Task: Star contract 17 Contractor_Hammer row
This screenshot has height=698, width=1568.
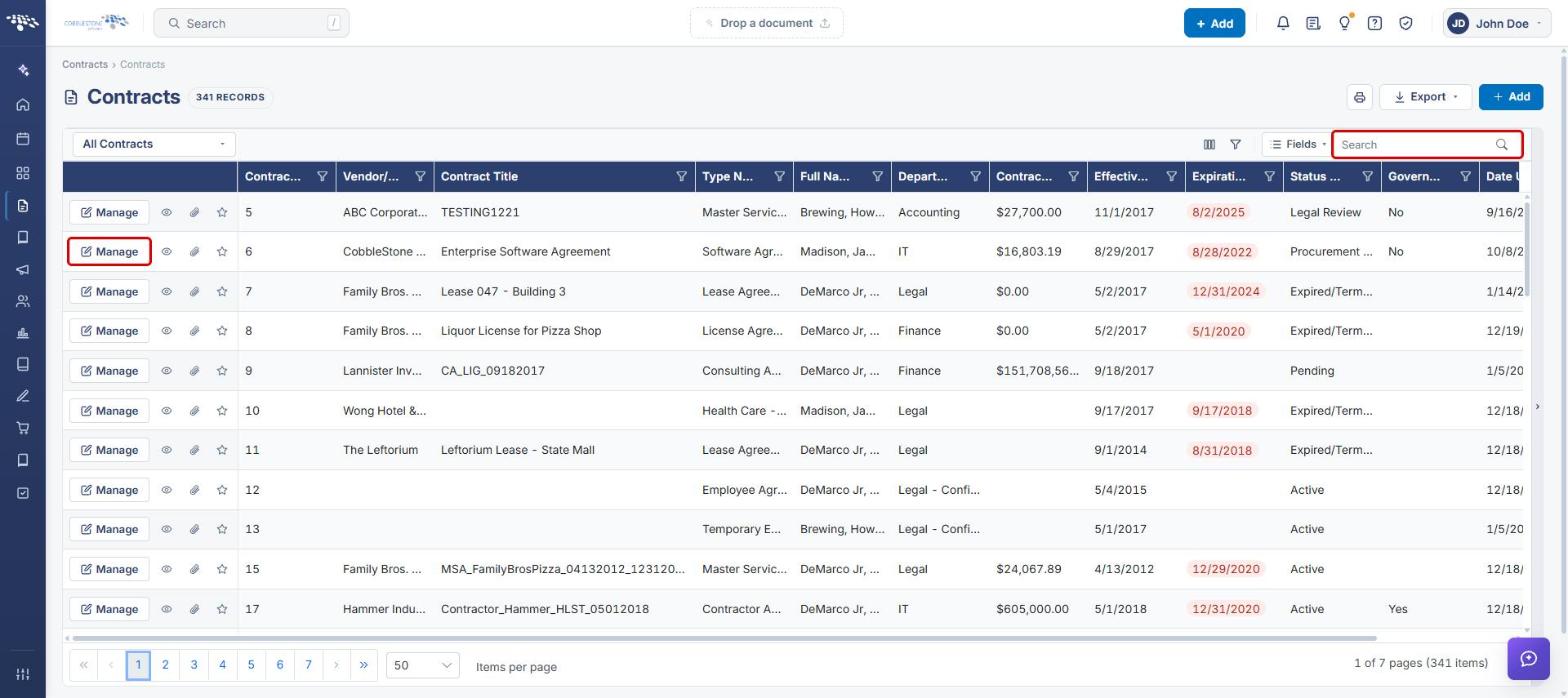Action: tap(222, 609)
